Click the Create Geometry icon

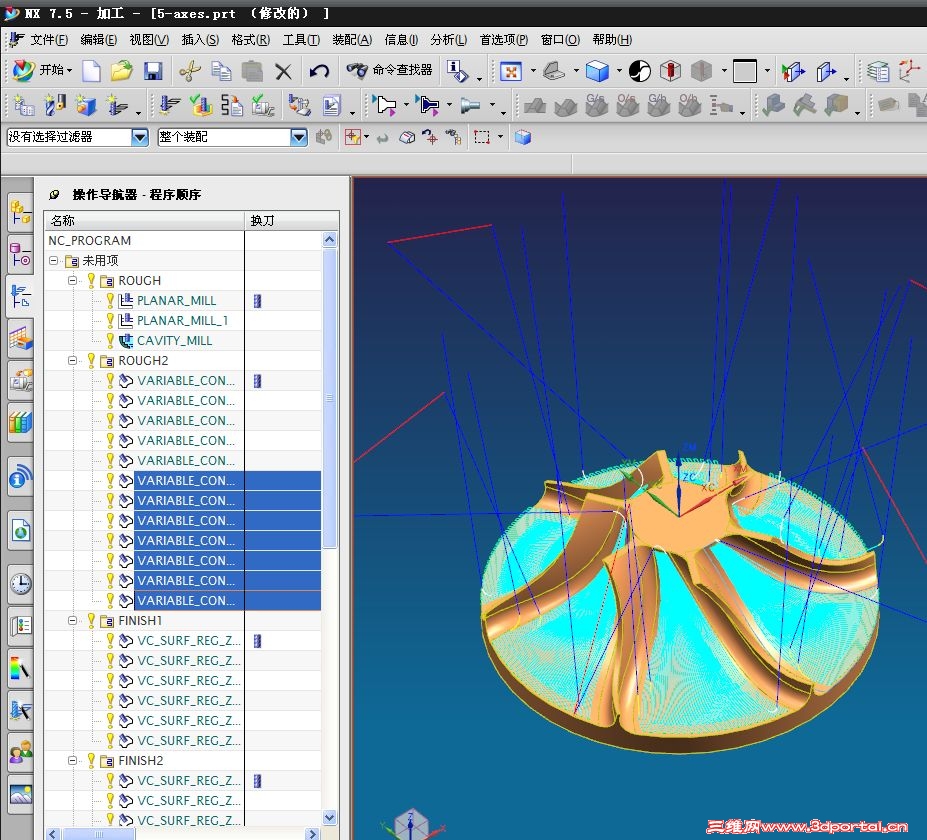point(86,105)
